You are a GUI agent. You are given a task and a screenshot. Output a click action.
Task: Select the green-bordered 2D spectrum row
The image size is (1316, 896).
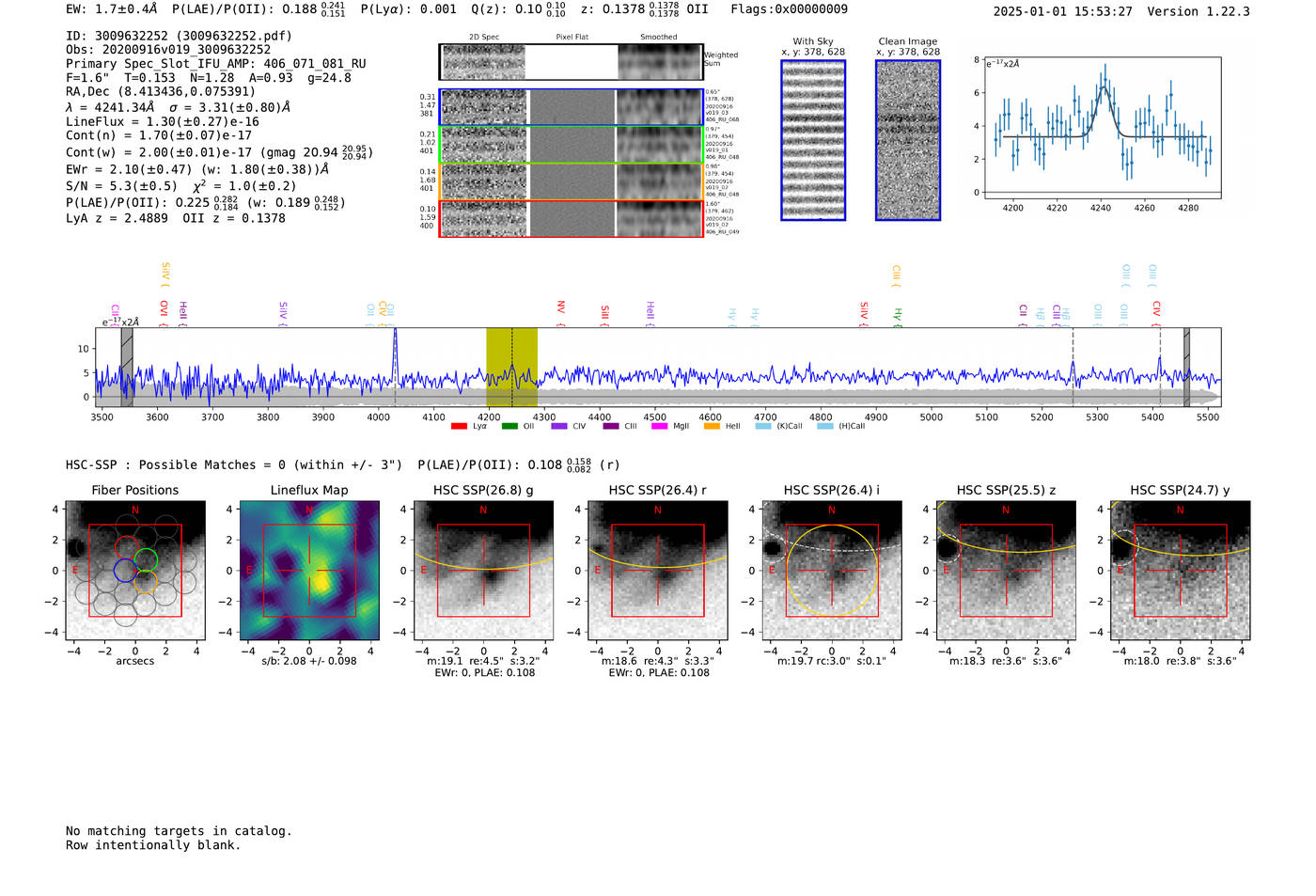click(x=572, y=145)
